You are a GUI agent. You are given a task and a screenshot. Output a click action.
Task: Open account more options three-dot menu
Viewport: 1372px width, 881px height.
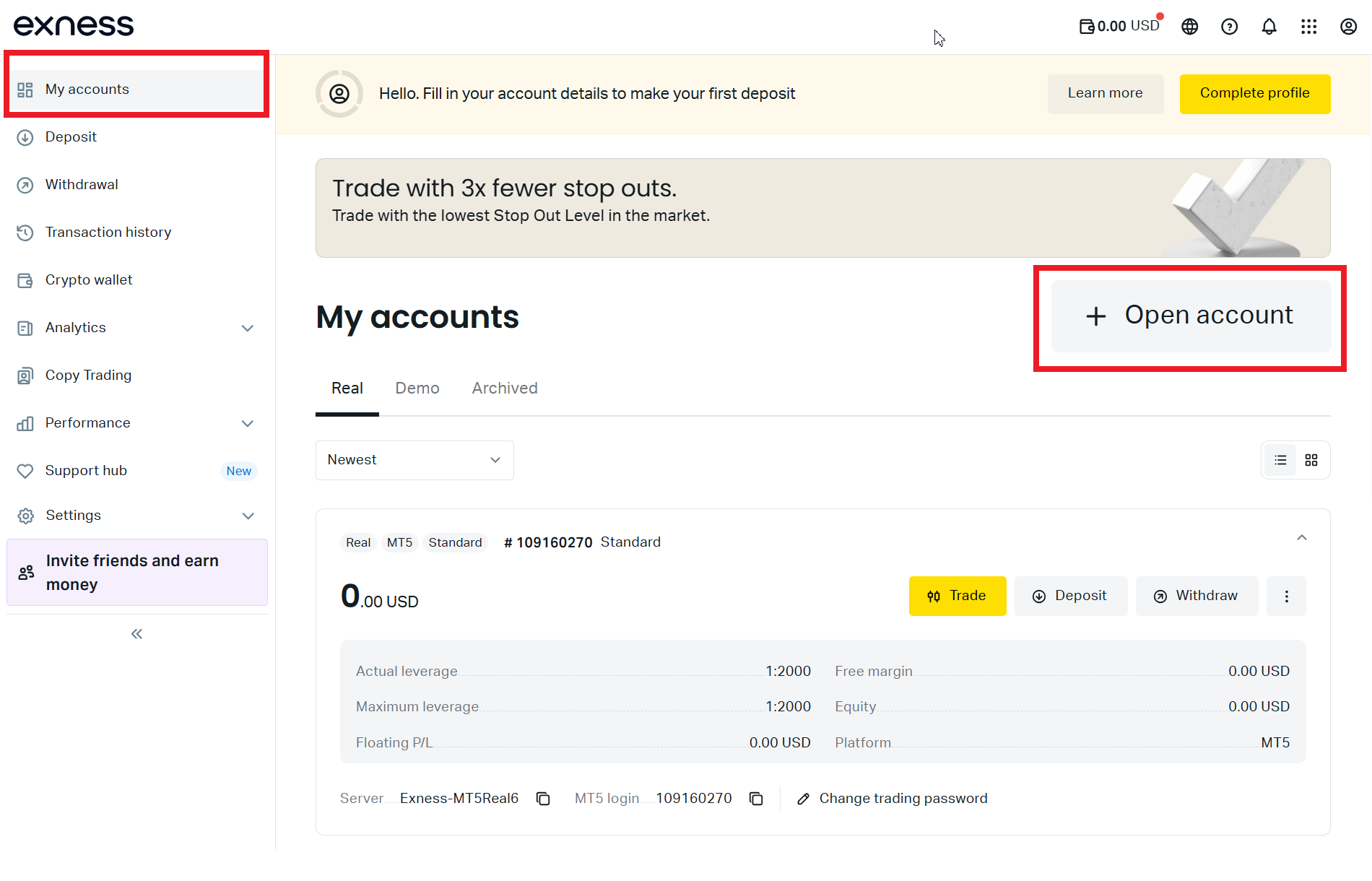(x=1286, y=596)
